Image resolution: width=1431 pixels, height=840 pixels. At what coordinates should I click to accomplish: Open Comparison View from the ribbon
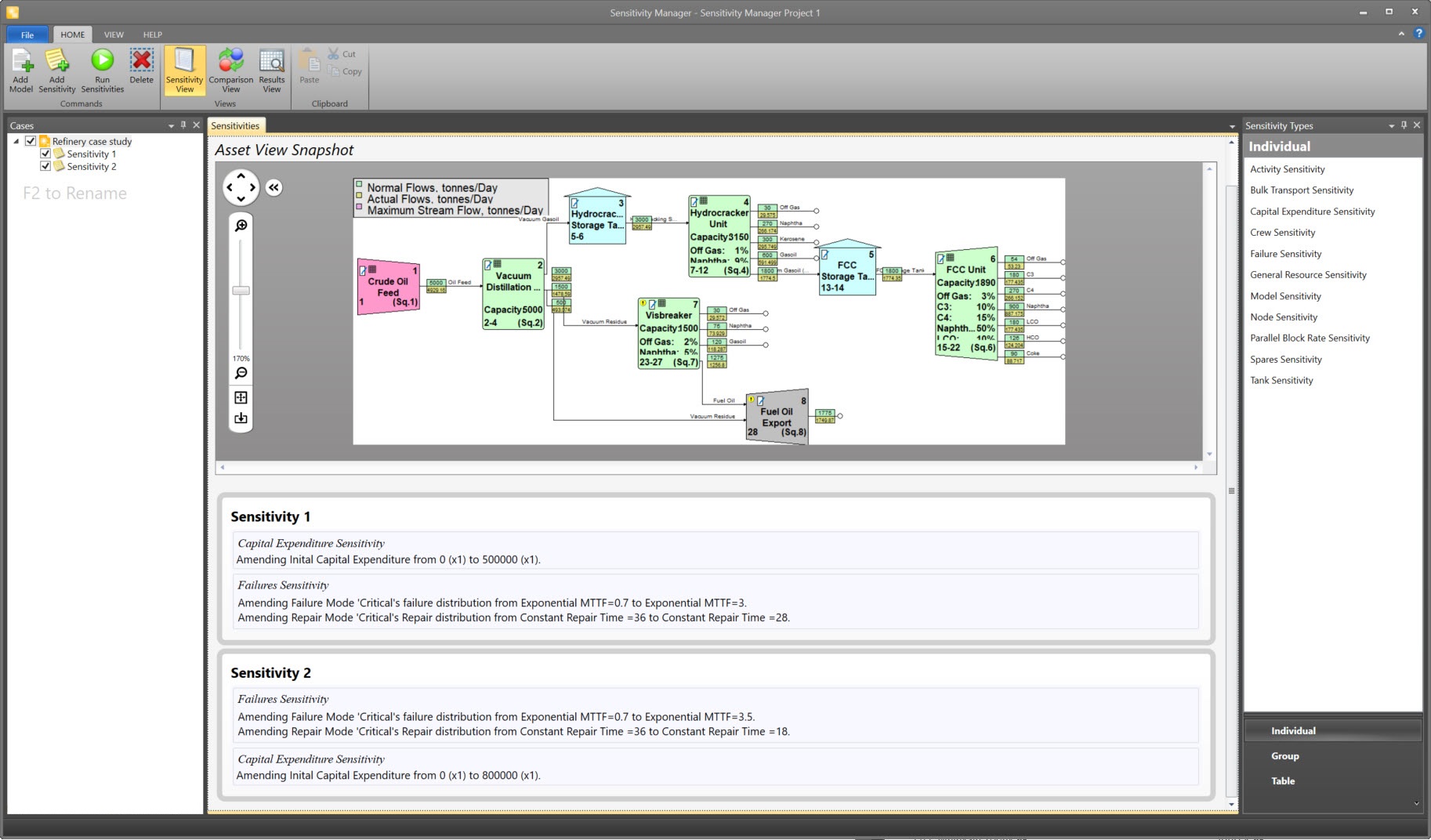click(230, 62)
